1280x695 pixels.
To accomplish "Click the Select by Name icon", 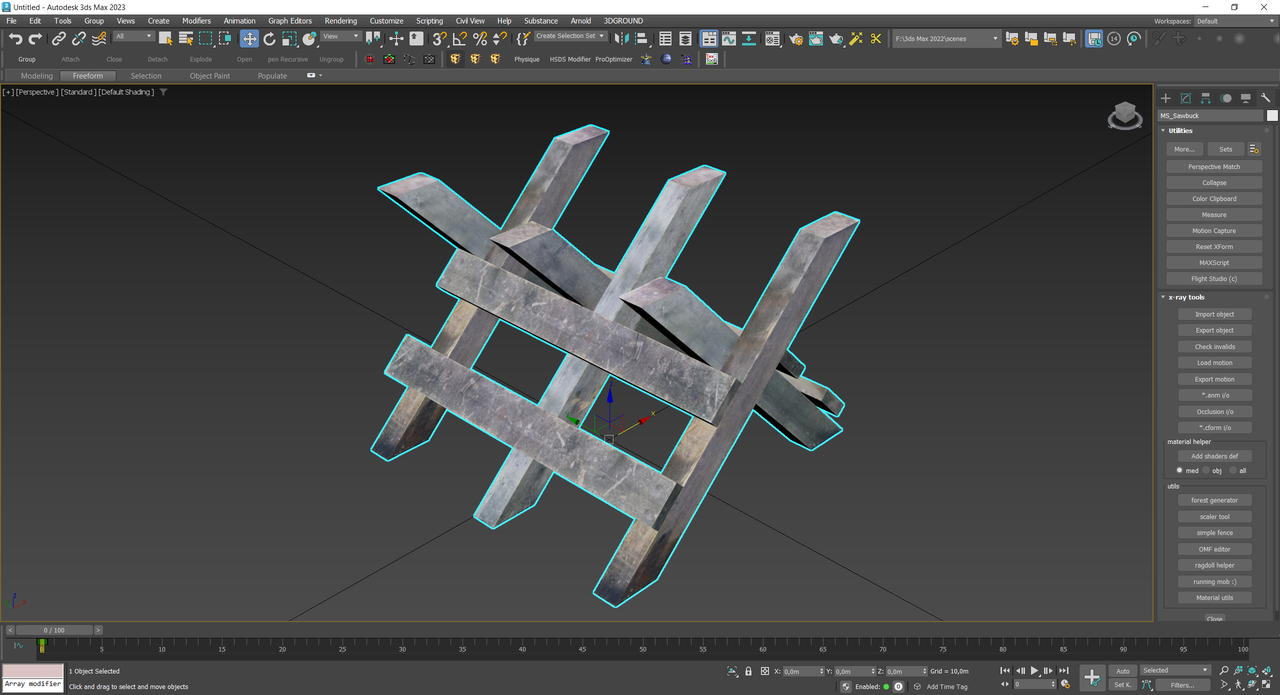I will click(185, 39).
